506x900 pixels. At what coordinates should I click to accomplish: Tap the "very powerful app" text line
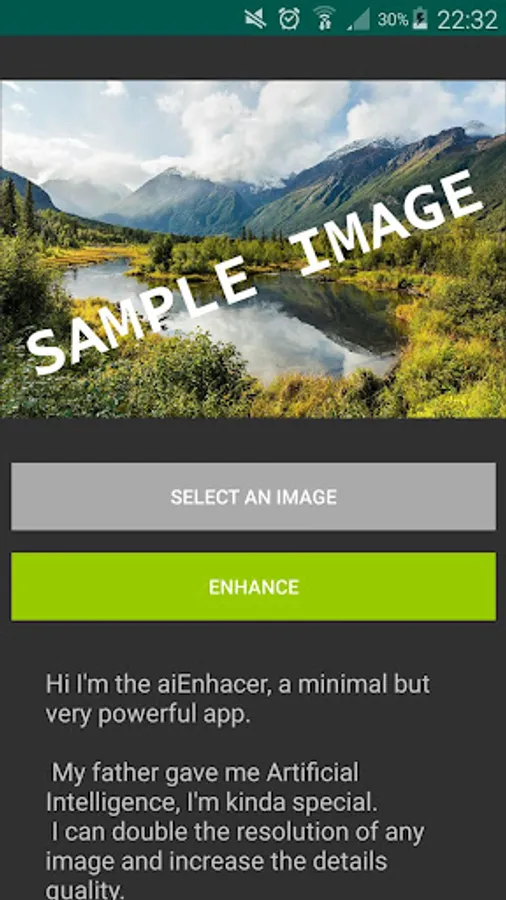[x=148, y=715]
